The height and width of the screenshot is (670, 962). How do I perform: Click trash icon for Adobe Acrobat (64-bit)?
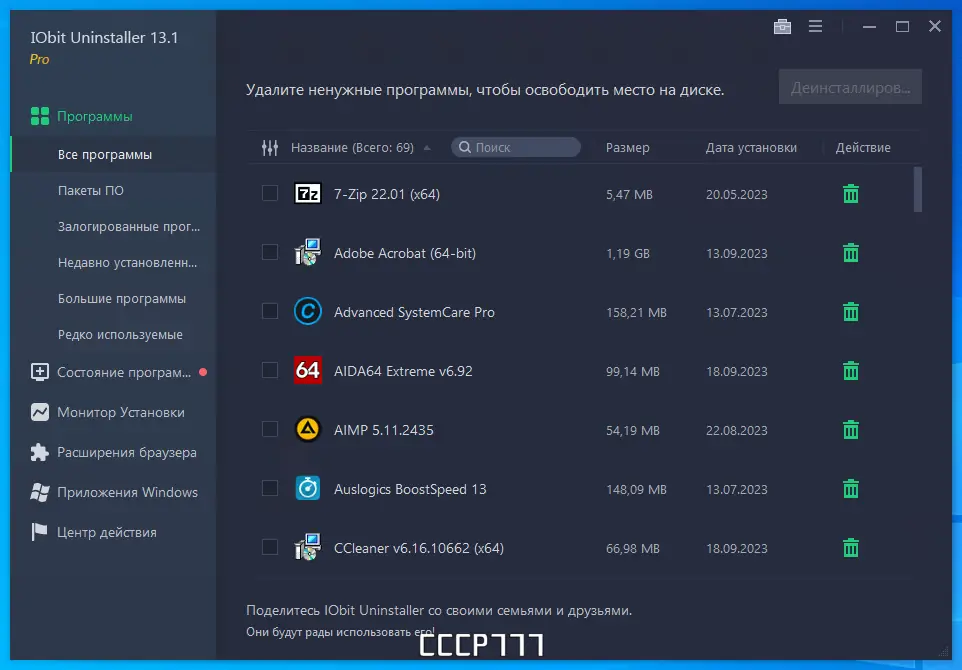(850, 253)
